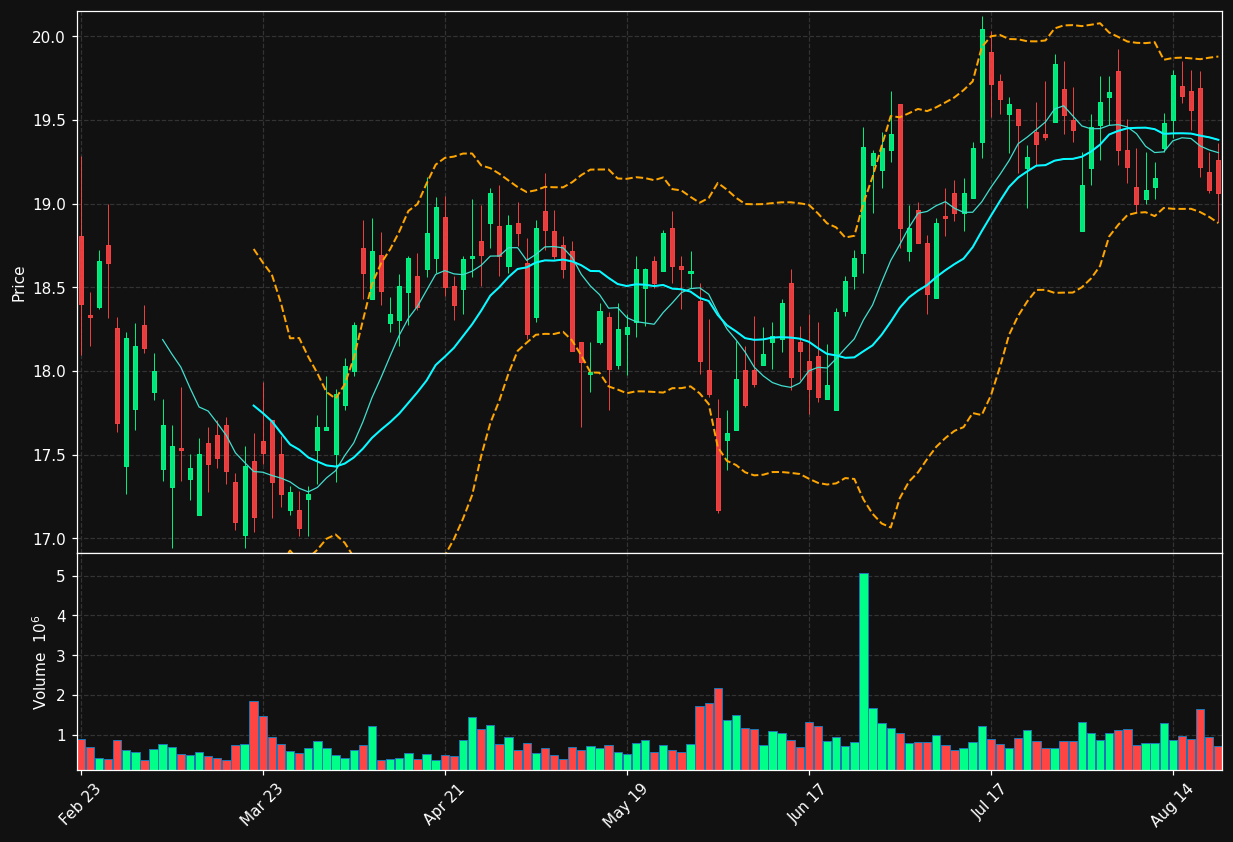The height and width of the screenshot is (842, 1233).
Task: Click the tall green candlestick reaching 20.0
Action: coord(982,86)
